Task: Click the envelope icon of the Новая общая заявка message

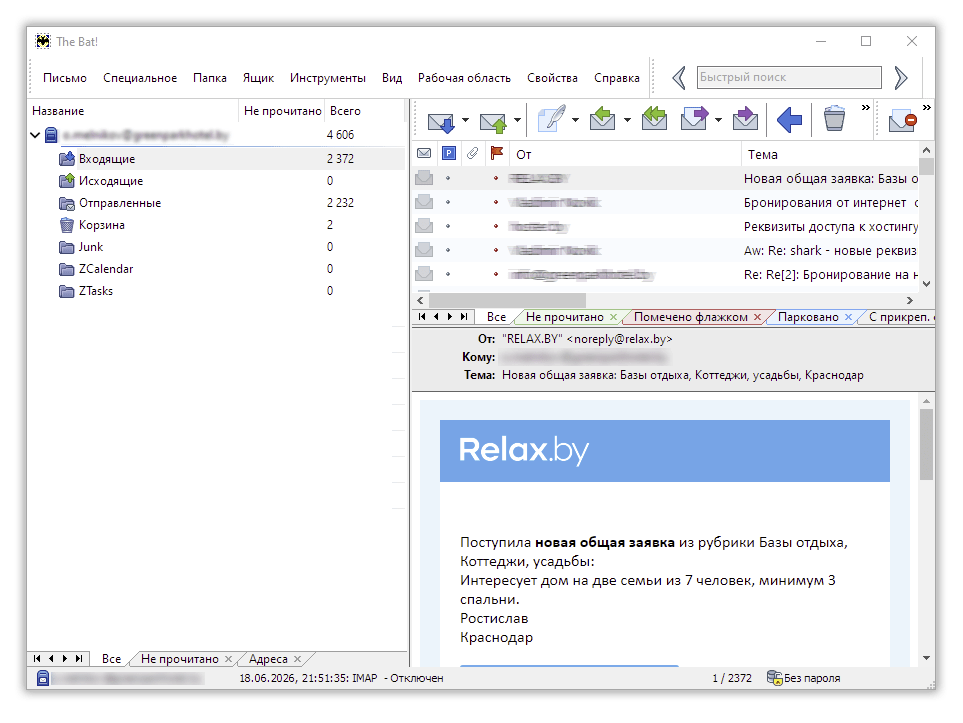Action: [x=424, y=179]
